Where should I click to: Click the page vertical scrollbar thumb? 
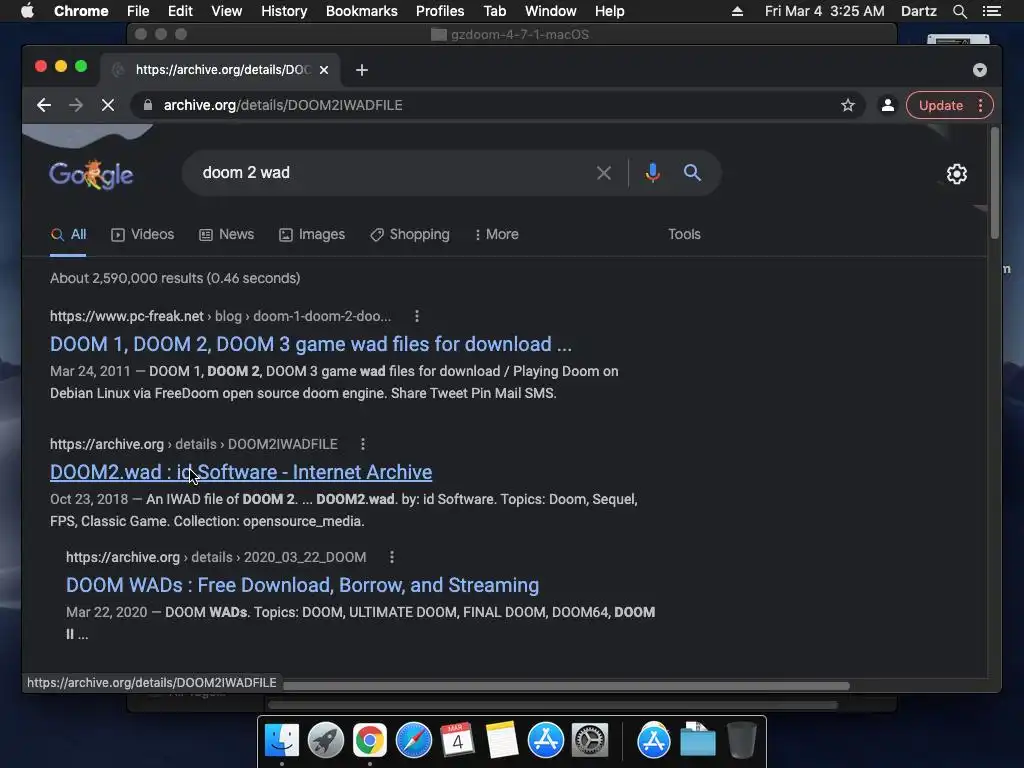(x=995, y=184)
